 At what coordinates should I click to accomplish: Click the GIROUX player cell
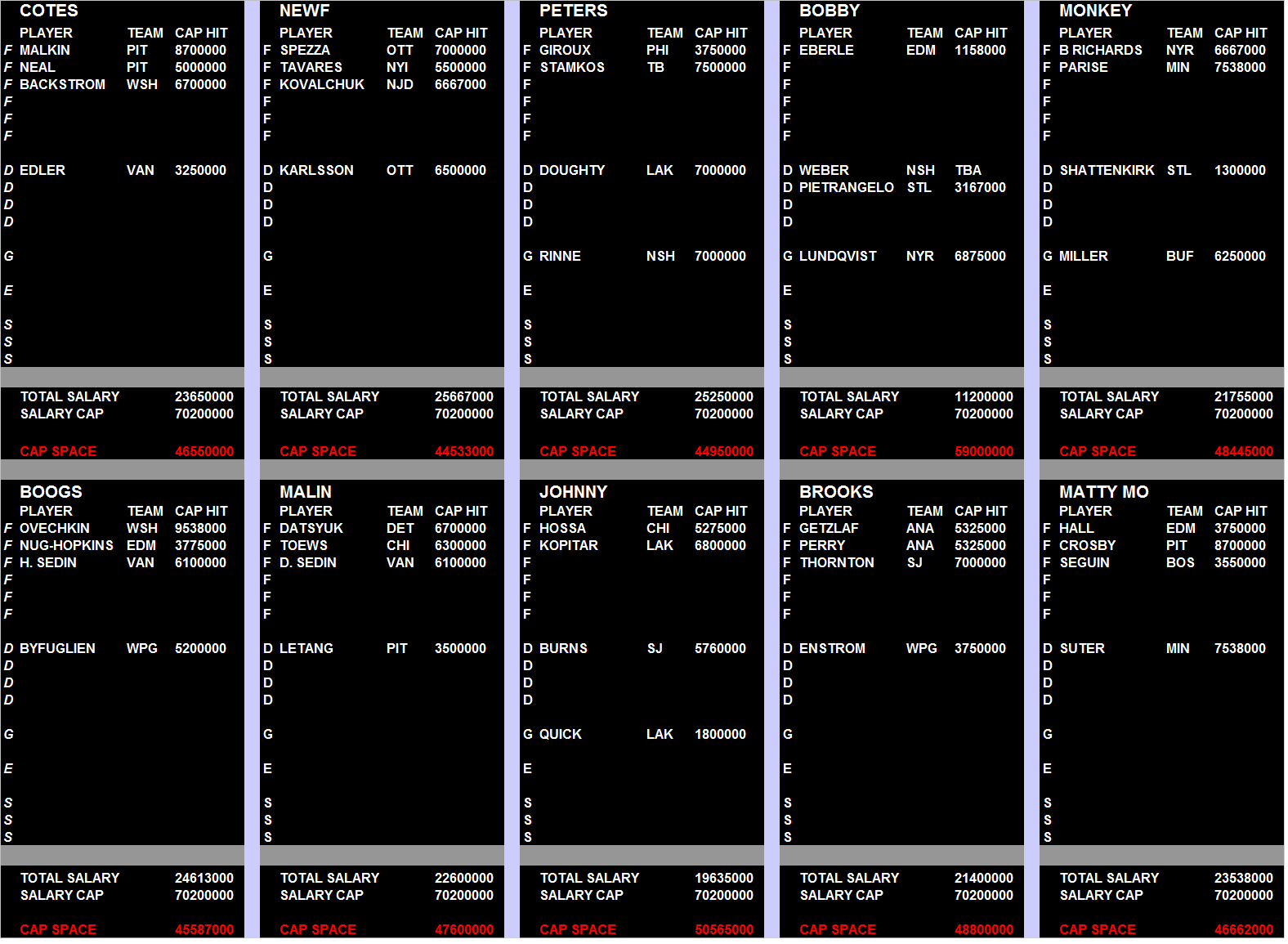point(565,50)
